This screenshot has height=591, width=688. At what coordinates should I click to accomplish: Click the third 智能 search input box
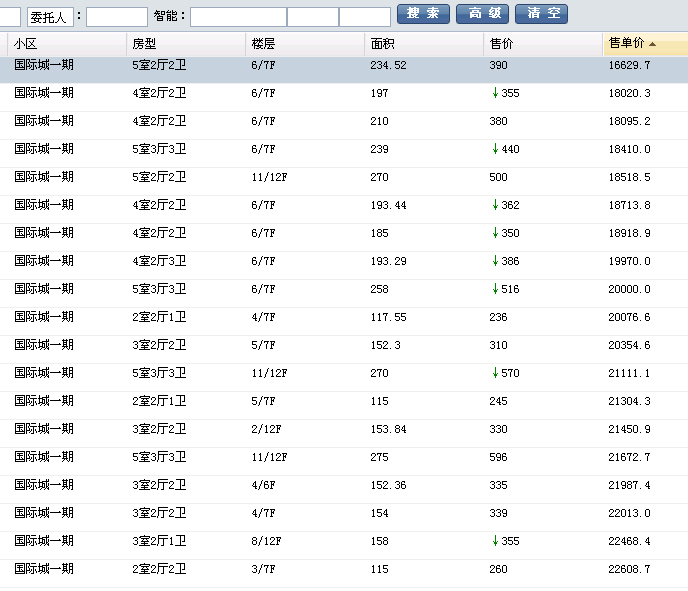point(365,17)
